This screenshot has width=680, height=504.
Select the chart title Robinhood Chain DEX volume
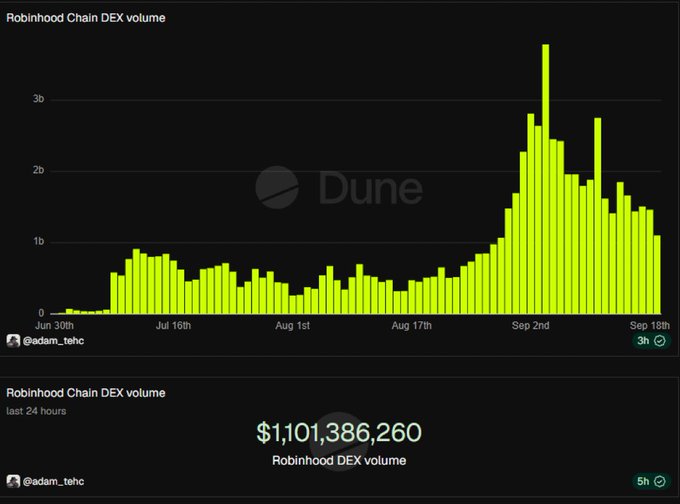click(86, 18)
